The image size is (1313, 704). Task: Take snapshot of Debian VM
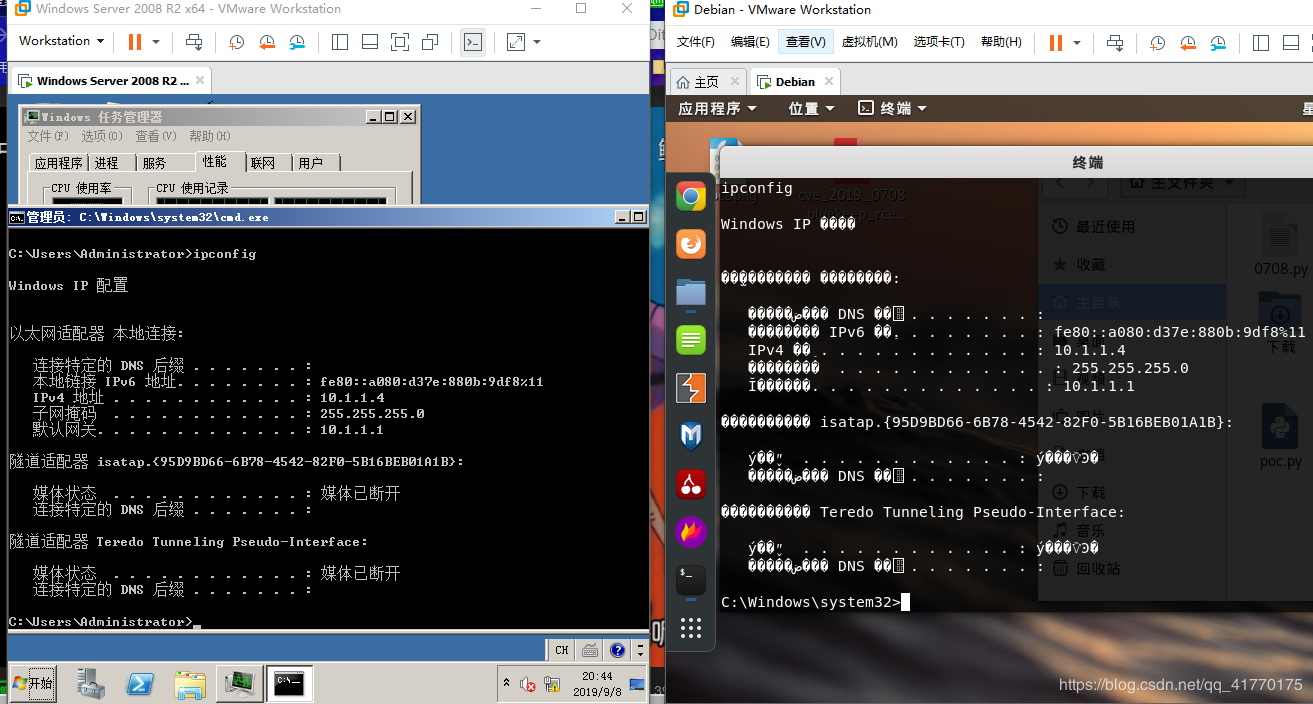(x=1157, y=43)
